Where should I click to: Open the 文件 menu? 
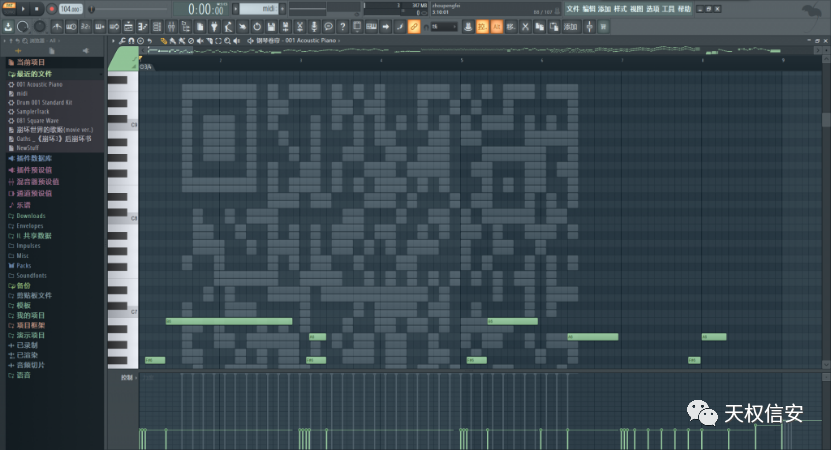pos(572,8)
